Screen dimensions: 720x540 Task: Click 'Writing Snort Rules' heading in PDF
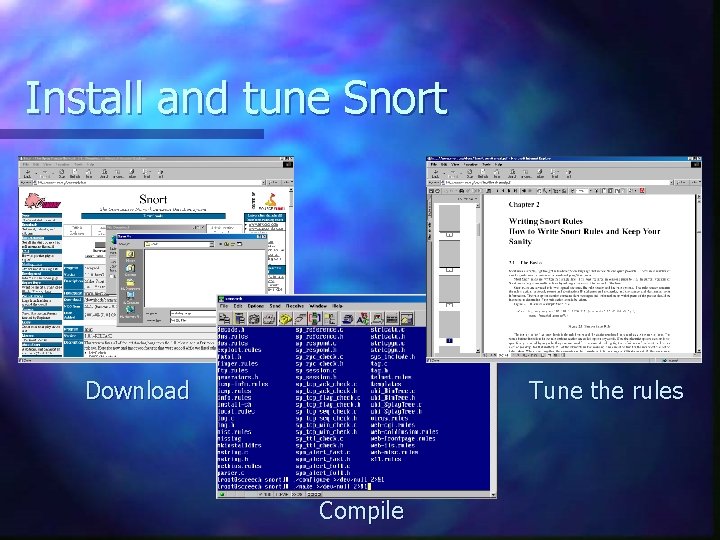point(546,221)
